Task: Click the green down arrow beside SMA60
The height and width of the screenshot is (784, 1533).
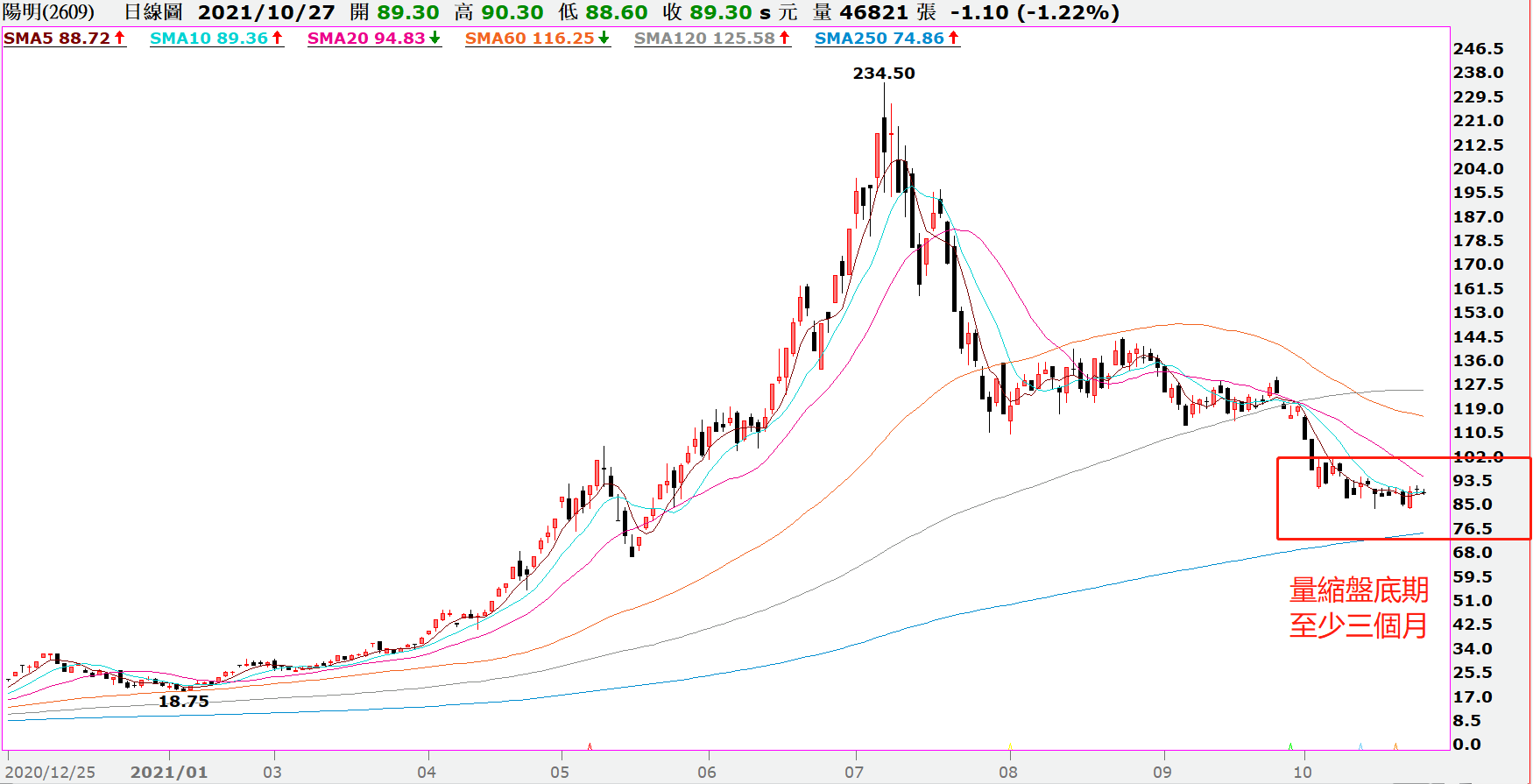Action: [604, 38]
